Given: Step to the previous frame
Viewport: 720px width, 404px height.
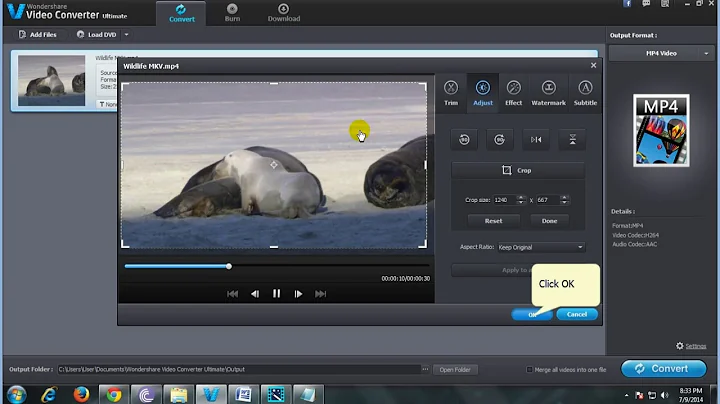Looking at the screenshot, I should click(255, 294).
